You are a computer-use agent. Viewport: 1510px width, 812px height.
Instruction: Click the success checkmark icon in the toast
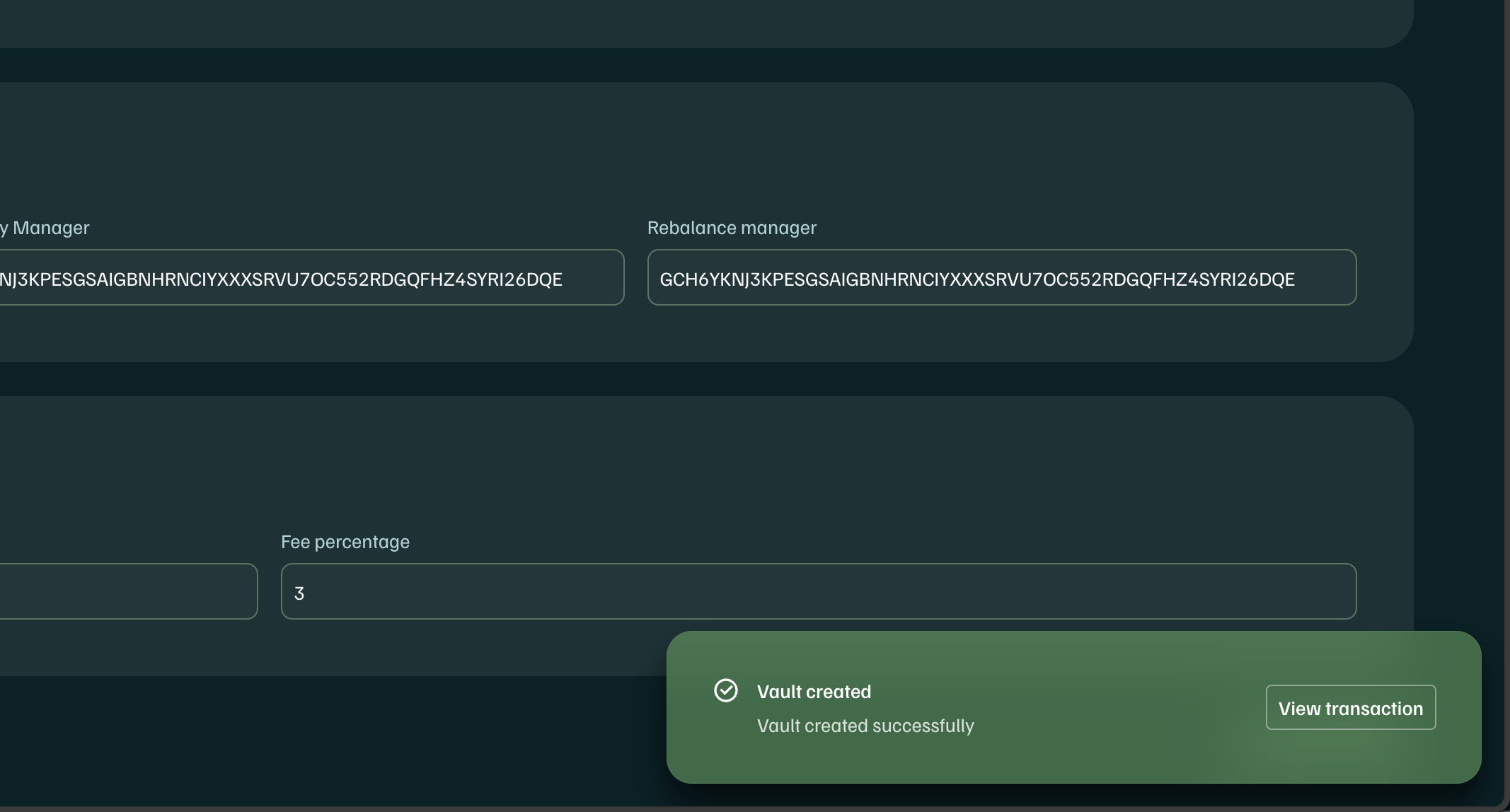point(725,690)
